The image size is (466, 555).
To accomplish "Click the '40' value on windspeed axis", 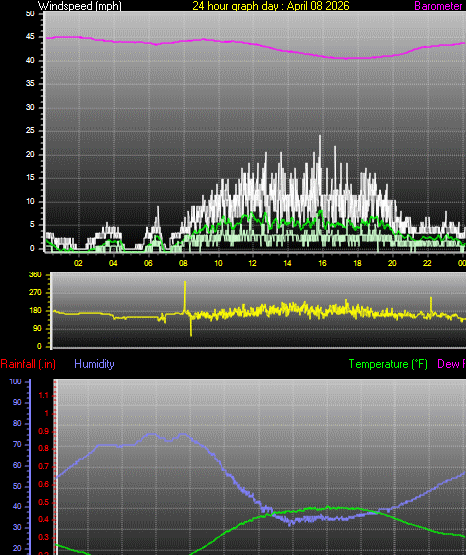I will click(x=30, y=60).
